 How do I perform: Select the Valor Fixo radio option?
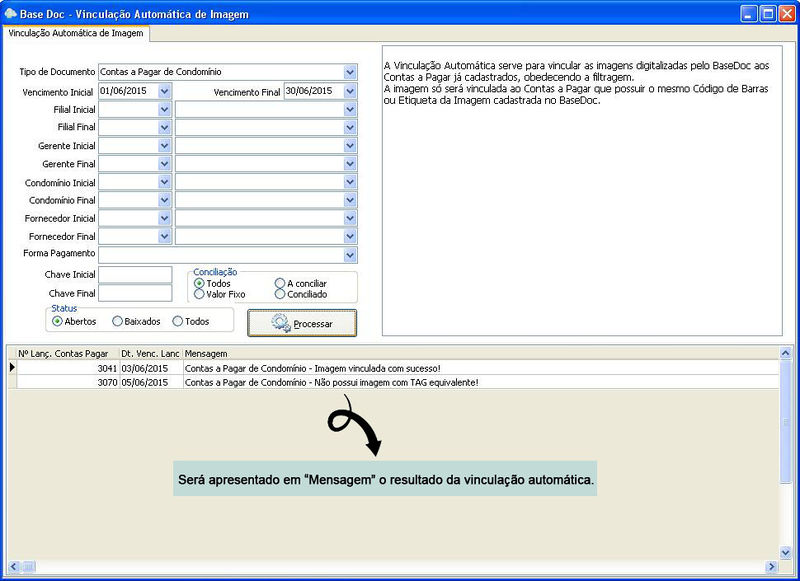pos(199,294)
